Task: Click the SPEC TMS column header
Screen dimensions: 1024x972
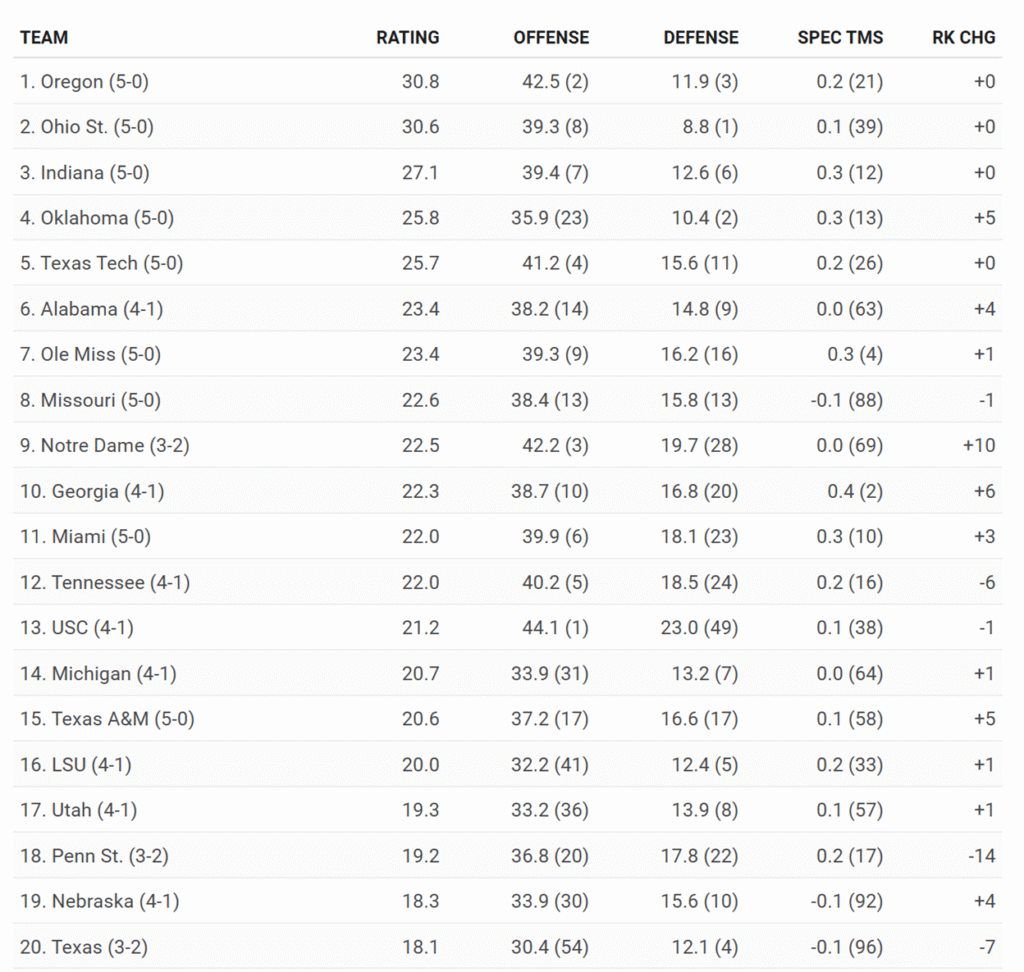Action: coord(840,38)
